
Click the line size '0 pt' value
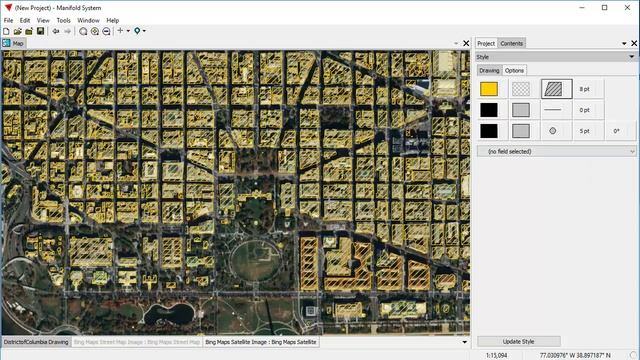point(584,110)
